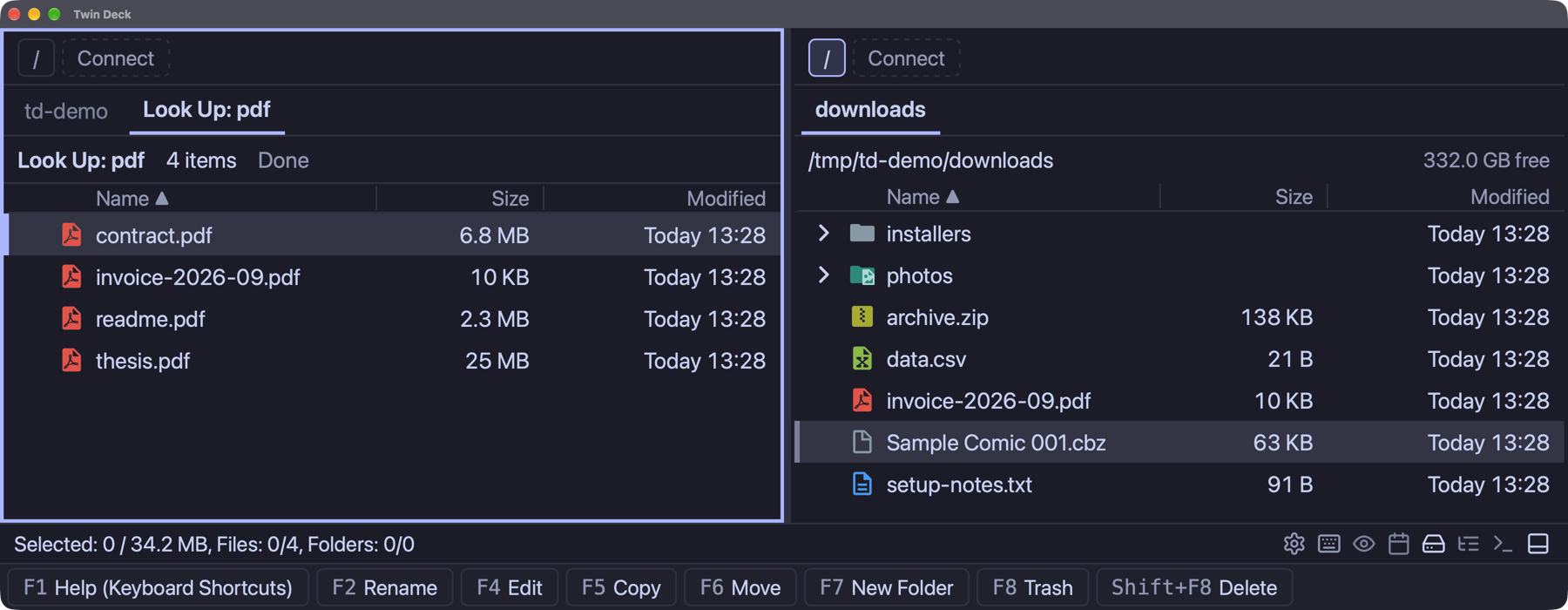1568x610 pixels.
Task: Select the downloads tab
Action: click(870, 110)
